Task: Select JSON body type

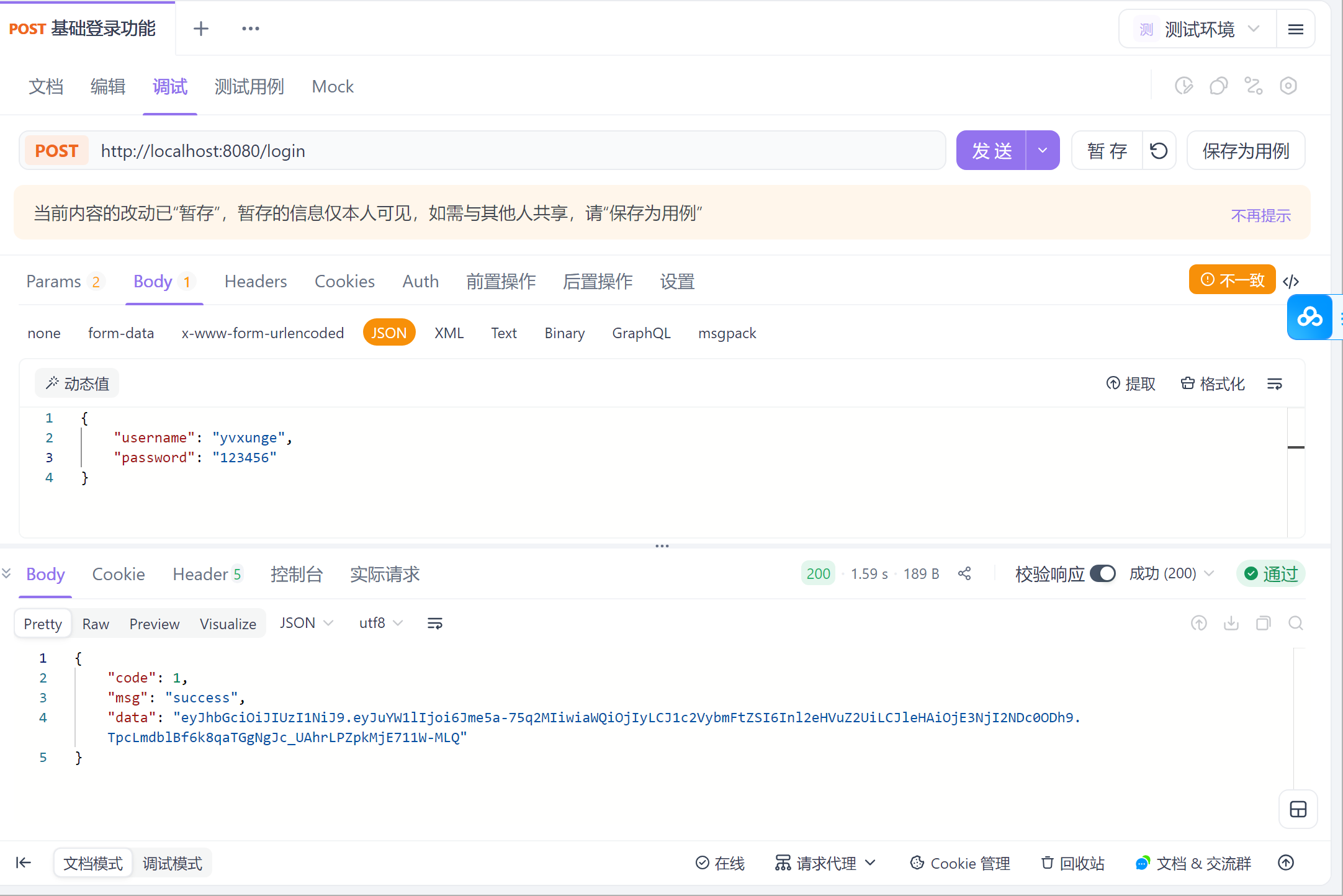Action: [x=389, y=333]
